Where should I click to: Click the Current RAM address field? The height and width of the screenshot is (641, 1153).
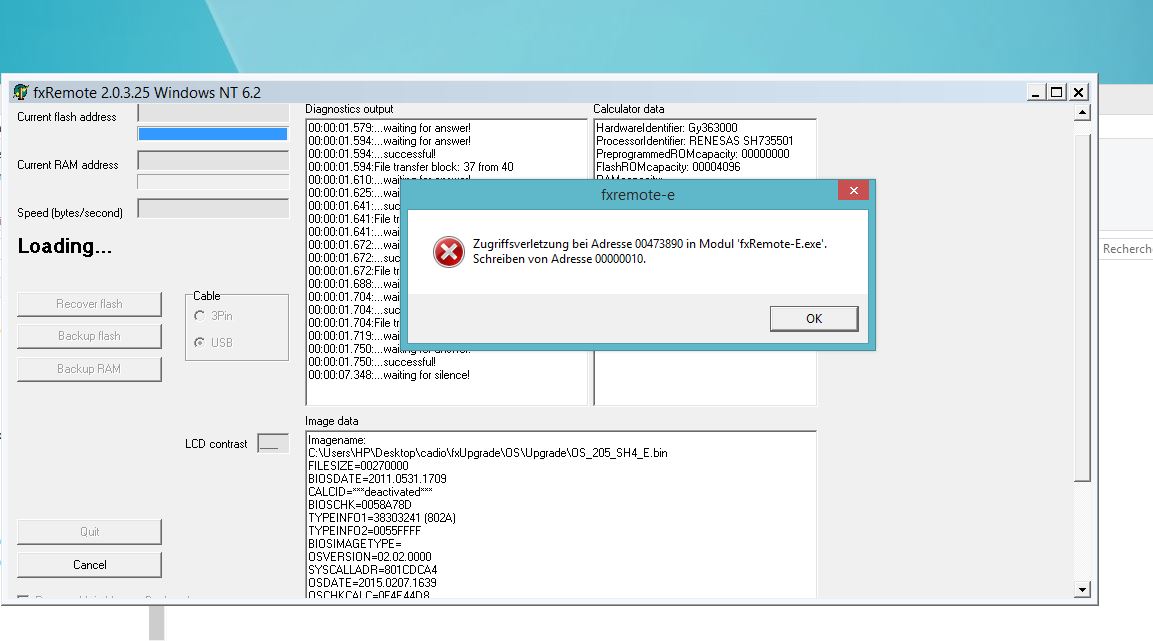213,160
